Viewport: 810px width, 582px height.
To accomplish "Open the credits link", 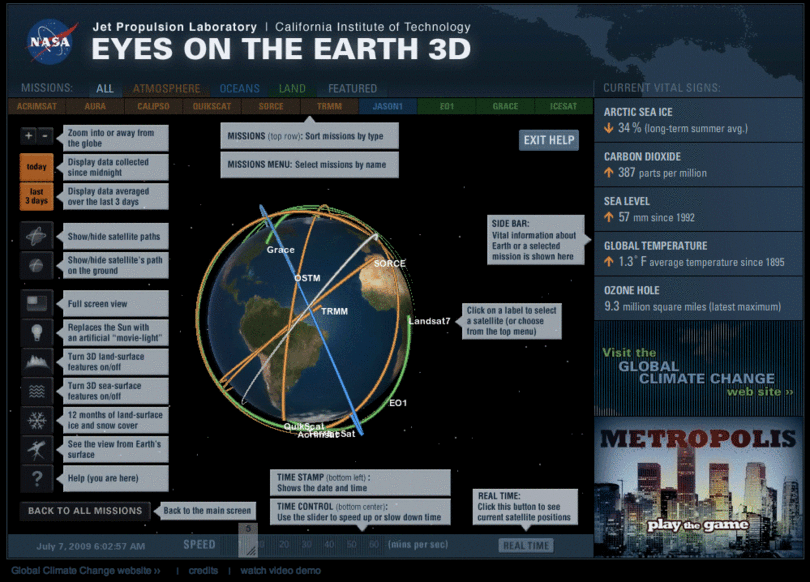I will pos(203,571).
